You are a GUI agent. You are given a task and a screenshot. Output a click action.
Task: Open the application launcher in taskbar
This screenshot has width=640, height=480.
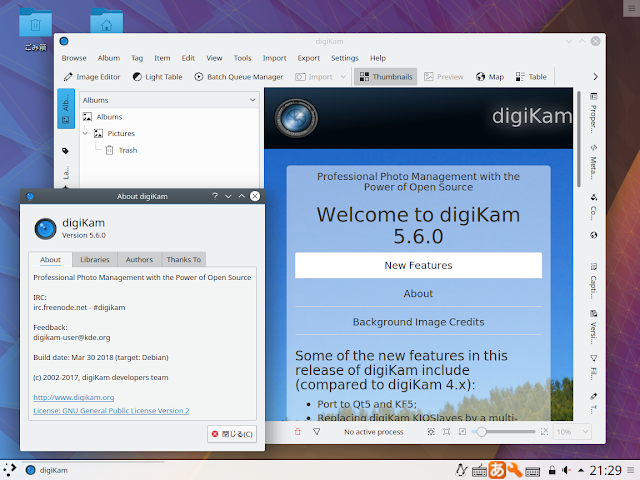tap(9, 470)
